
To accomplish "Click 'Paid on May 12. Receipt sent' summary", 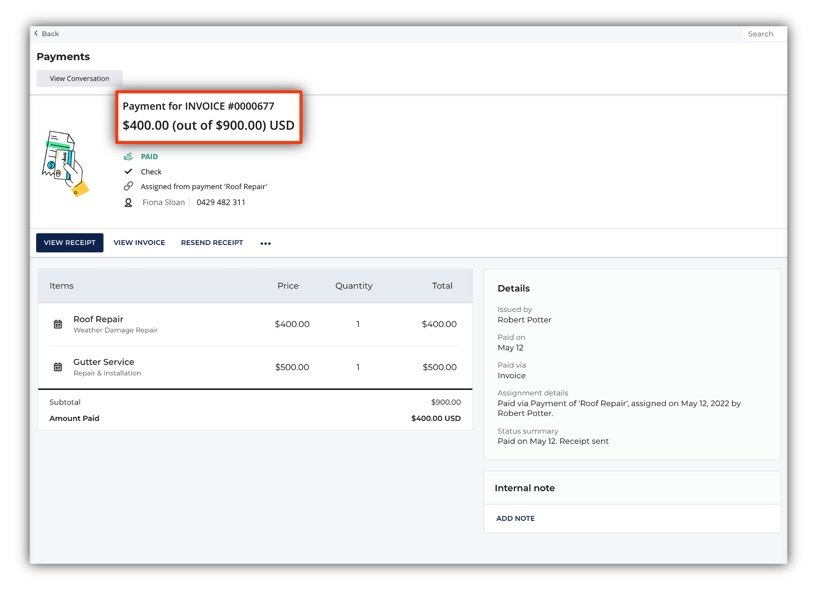I will pos(553,441).
